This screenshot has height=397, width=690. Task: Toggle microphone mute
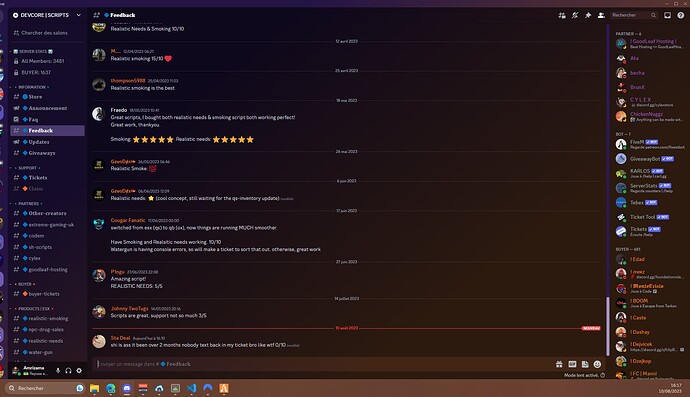(58, 371)
